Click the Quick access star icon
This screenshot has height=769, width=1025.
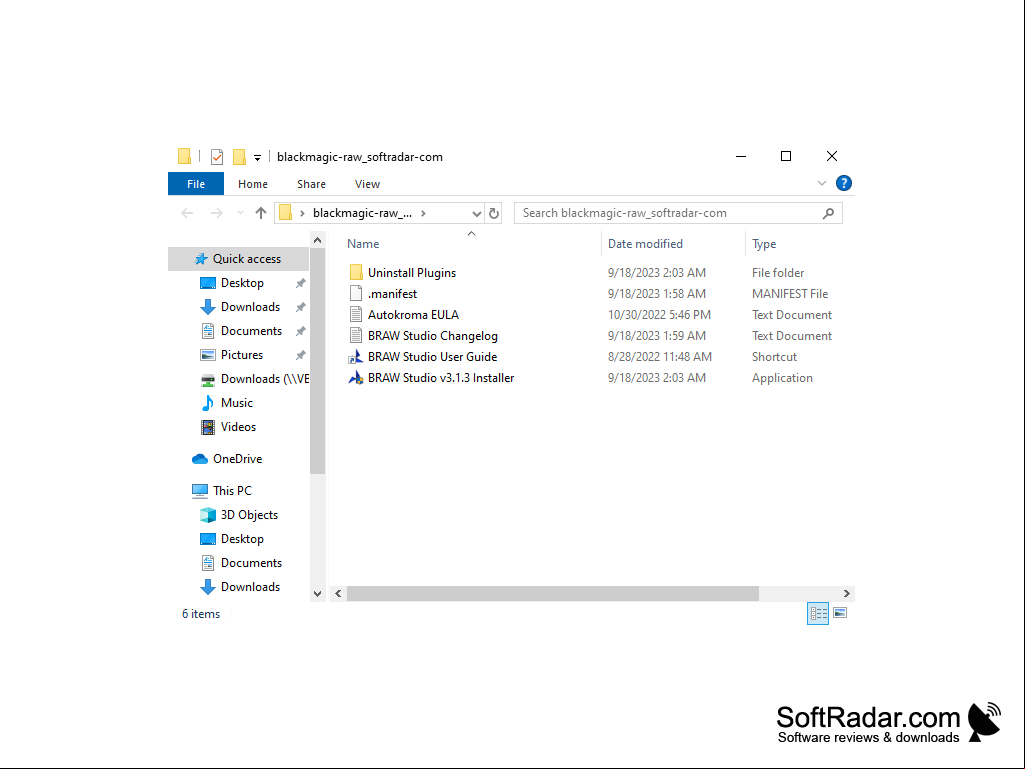[x=201, y=259]
